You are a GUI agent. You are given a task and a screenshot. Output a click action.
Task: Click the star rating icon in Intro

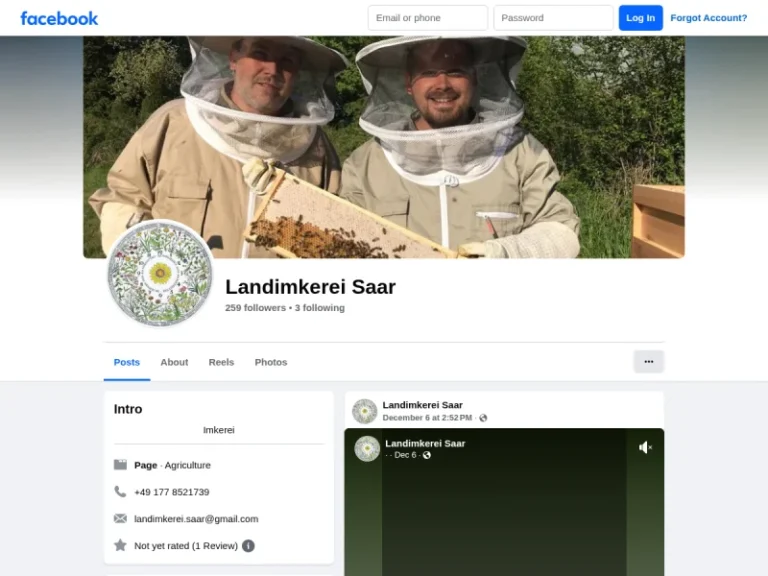[120, 545]
